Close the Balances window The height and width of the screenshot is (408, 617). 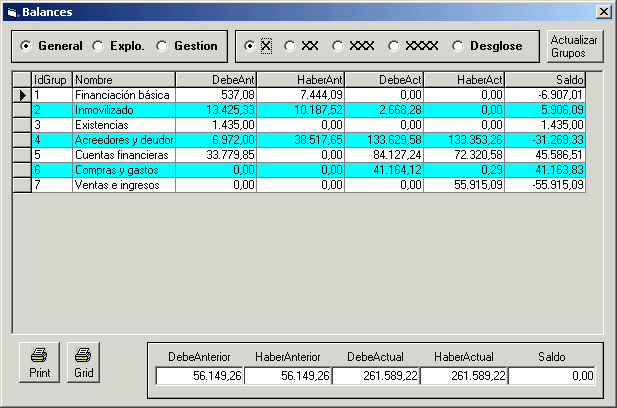[603, 10]
